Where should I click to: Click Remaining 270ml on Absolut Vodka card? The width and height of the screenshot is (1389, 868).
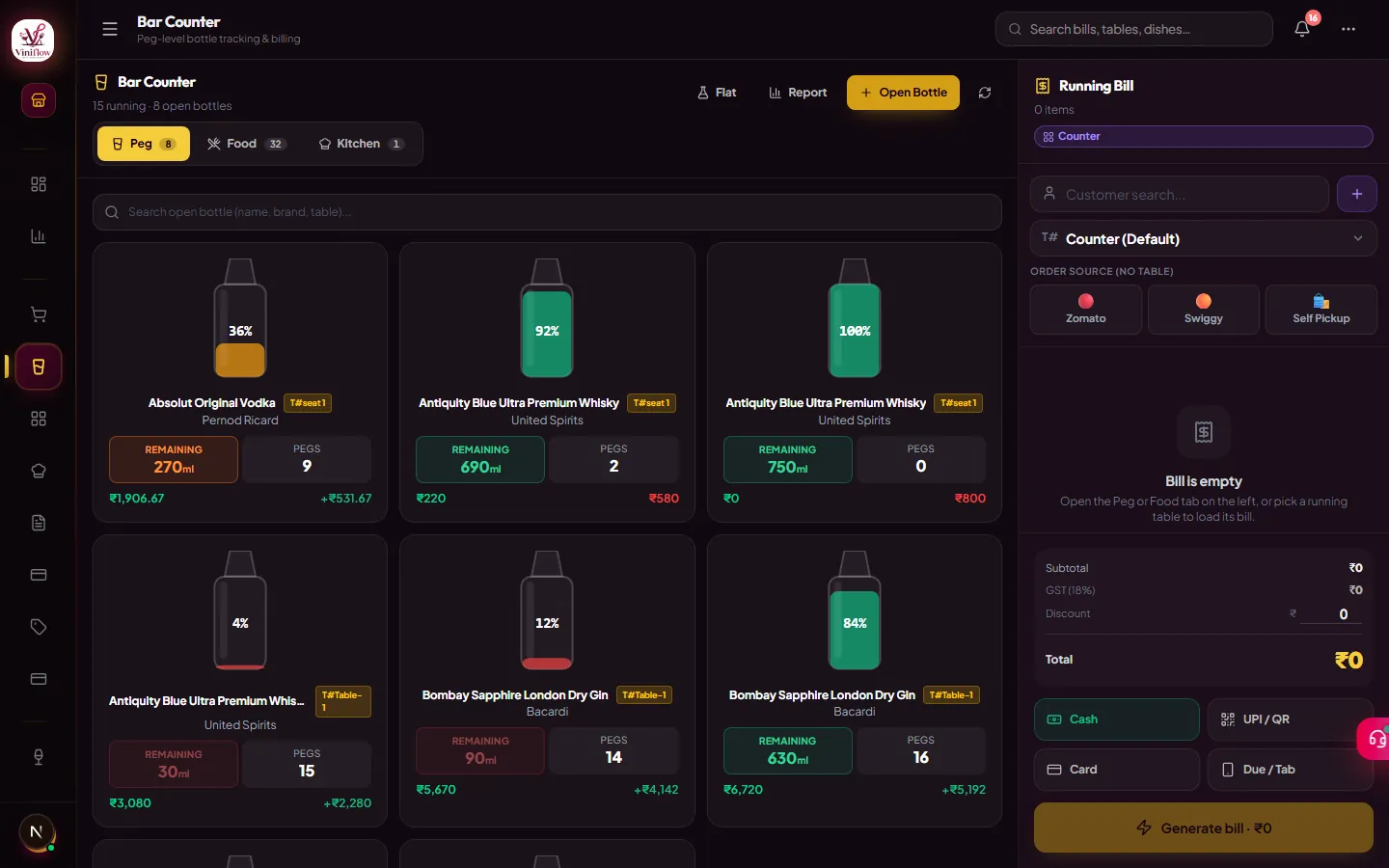174,459
